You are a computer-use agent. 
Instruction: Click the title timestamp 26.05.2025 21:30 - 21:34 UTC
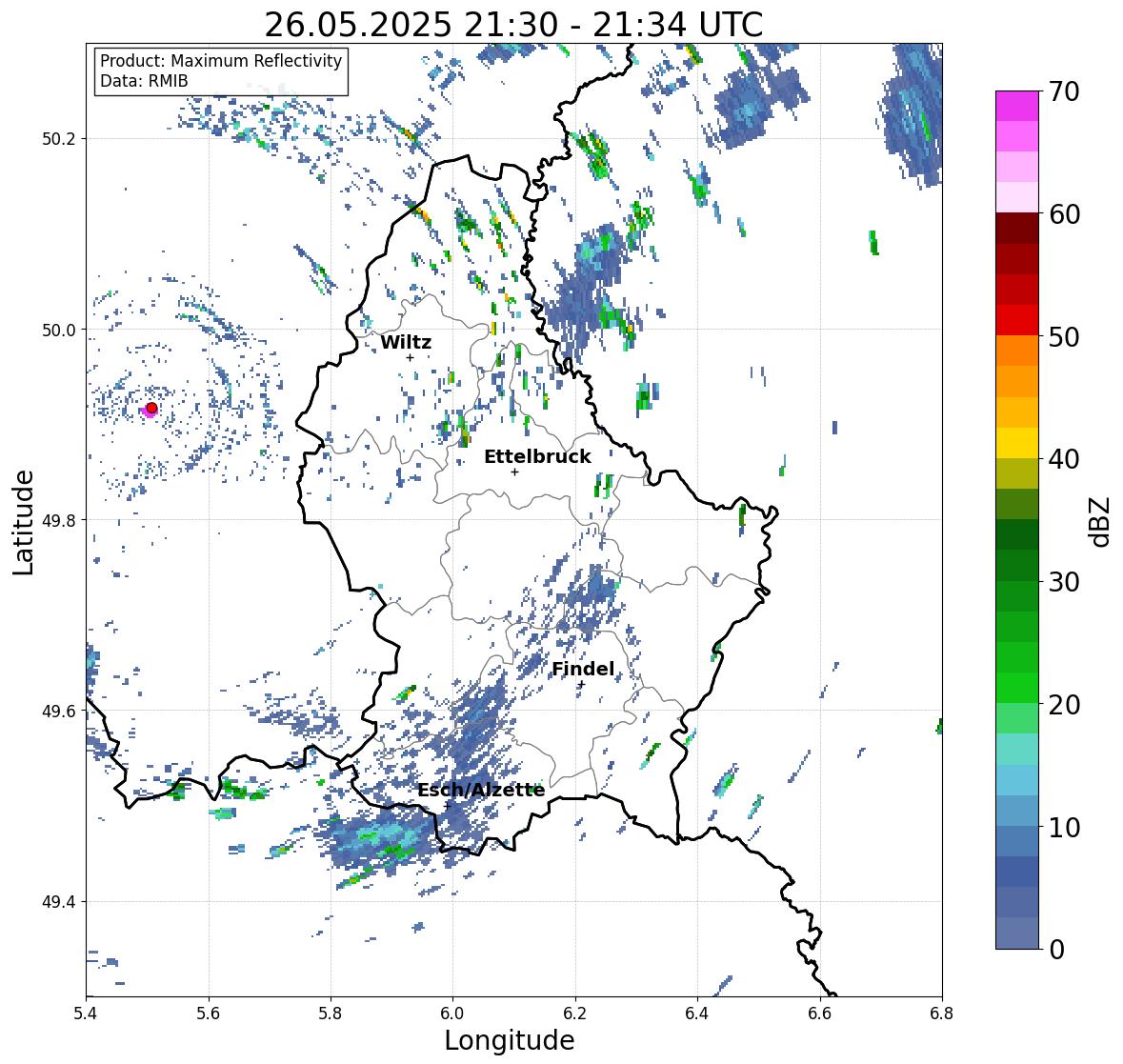click(x=513, y=25)
